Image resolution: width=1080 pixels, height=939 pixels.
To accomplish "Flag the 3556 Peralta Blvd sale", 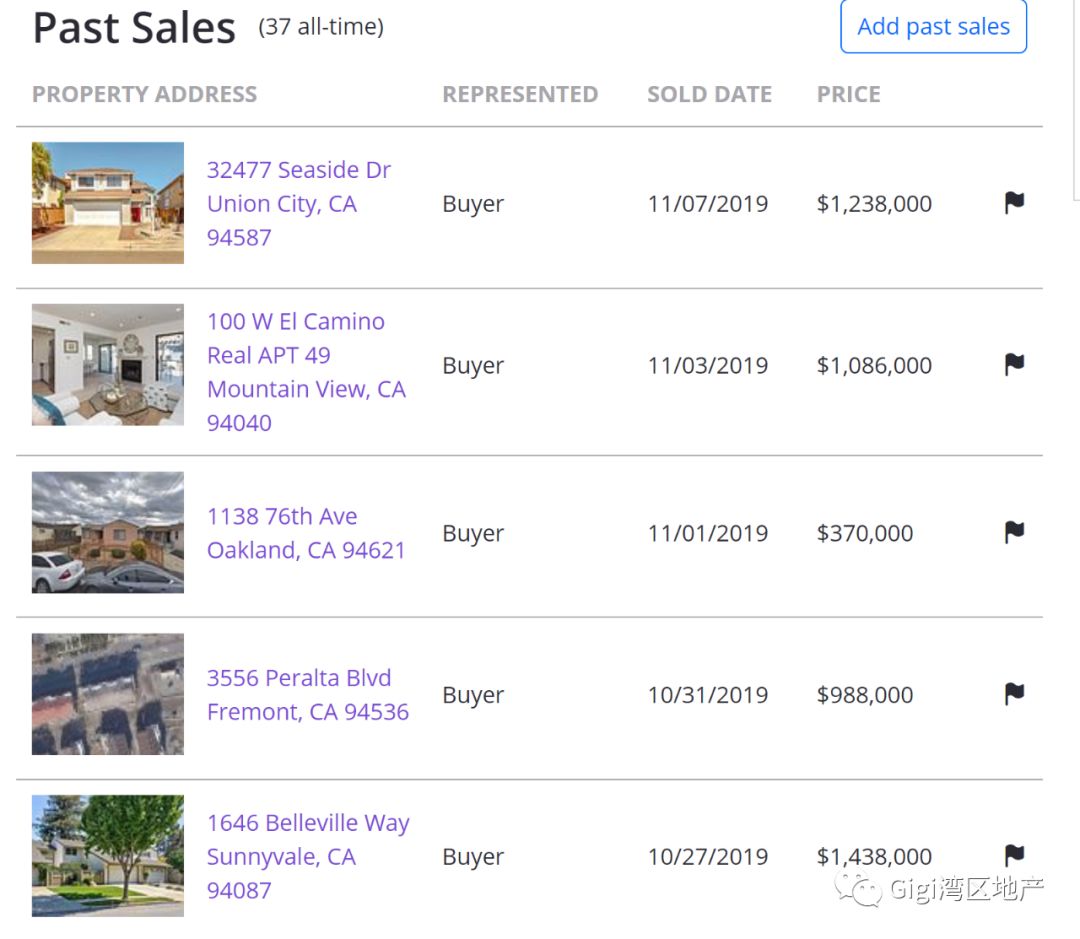I will click(1014, 694).
